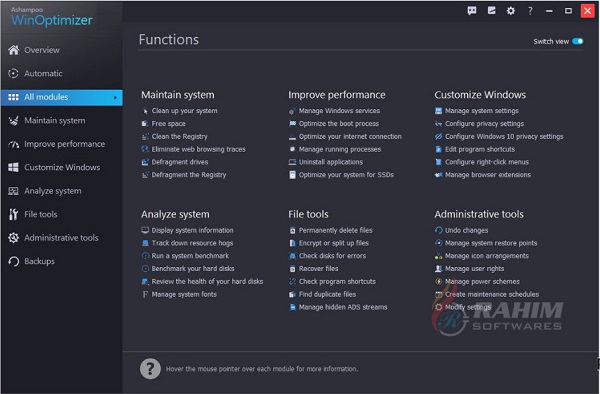Viewport: 600px width, 394px height.
Task: Click the Track down resource hogs icon
Action: [x=145, y=243]
